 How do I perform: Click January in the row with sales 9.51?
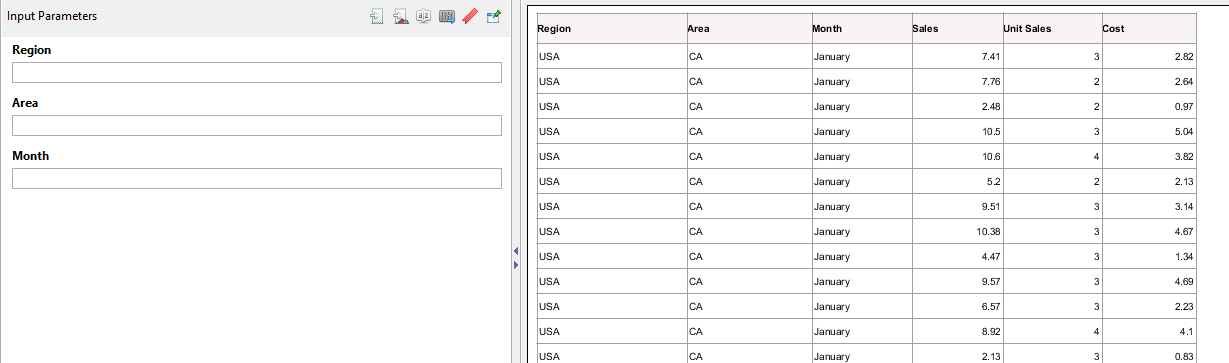[x=832, y=206]
